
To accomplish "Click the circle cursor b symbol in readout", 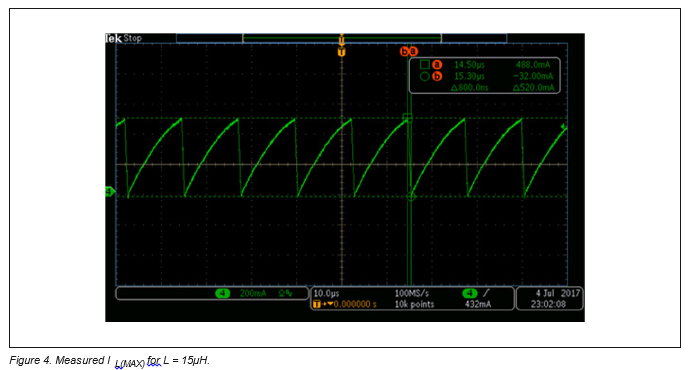I will [x=425, y=76].
